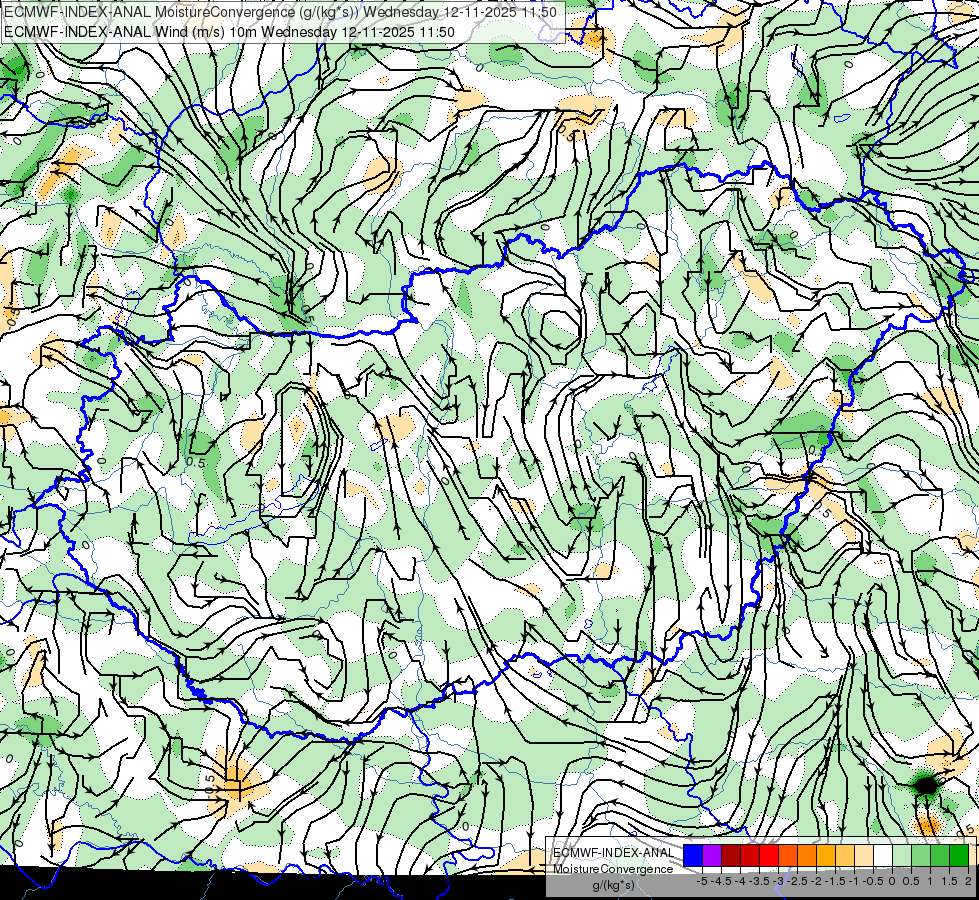Click the legend value -5
The image size is (979, 900).
click(702, 881)
